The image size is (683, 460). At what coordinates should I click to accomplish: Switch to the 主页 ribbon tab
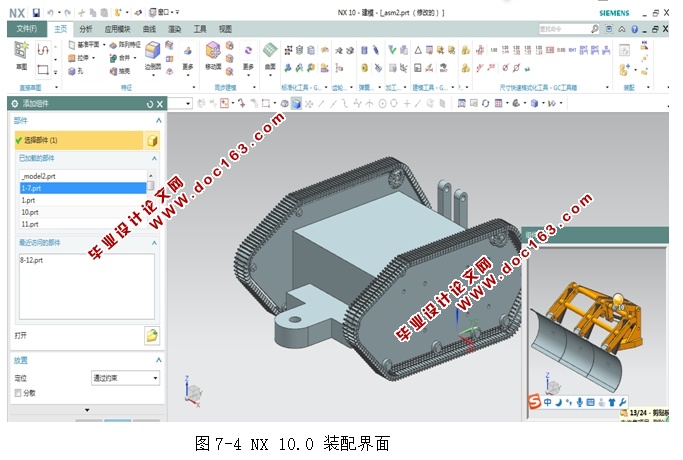click(x=61, y=29)
